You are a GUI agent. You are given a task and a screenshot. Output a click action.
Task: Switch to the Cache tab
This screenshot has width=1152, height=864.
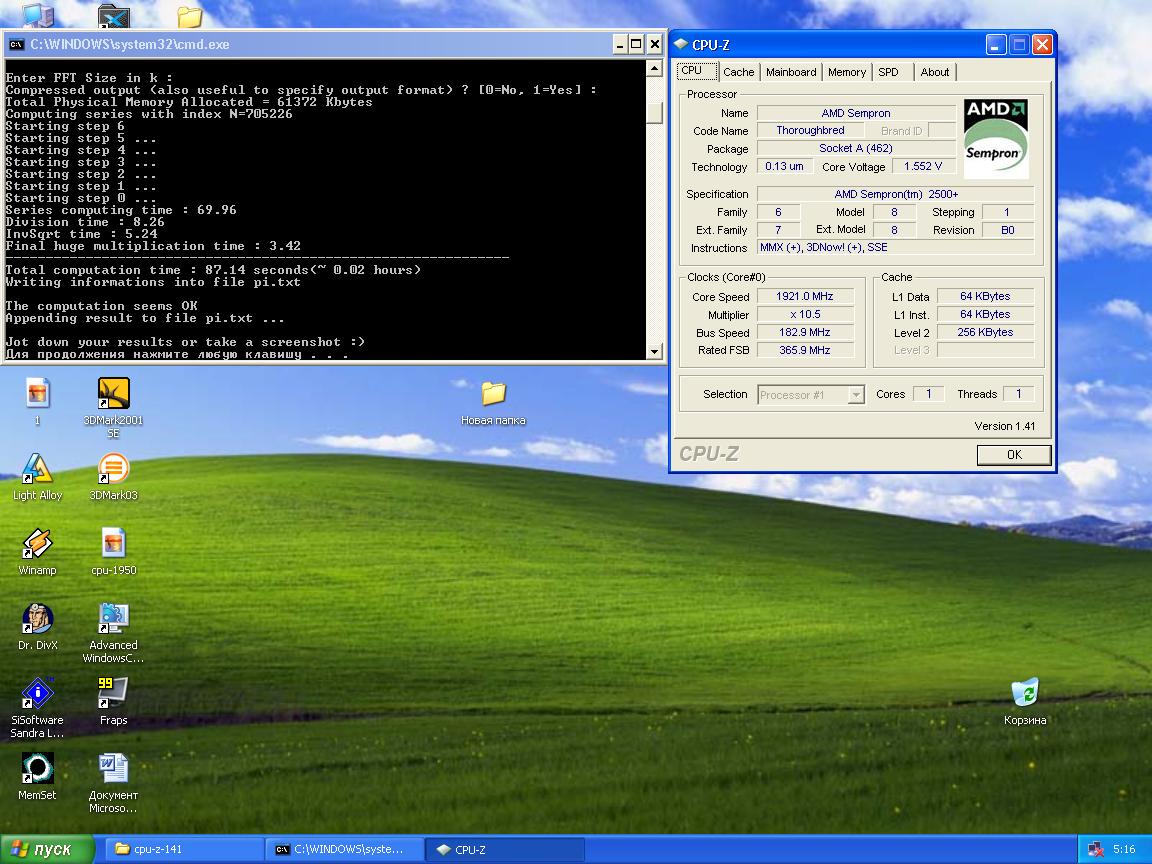(738, 72)
